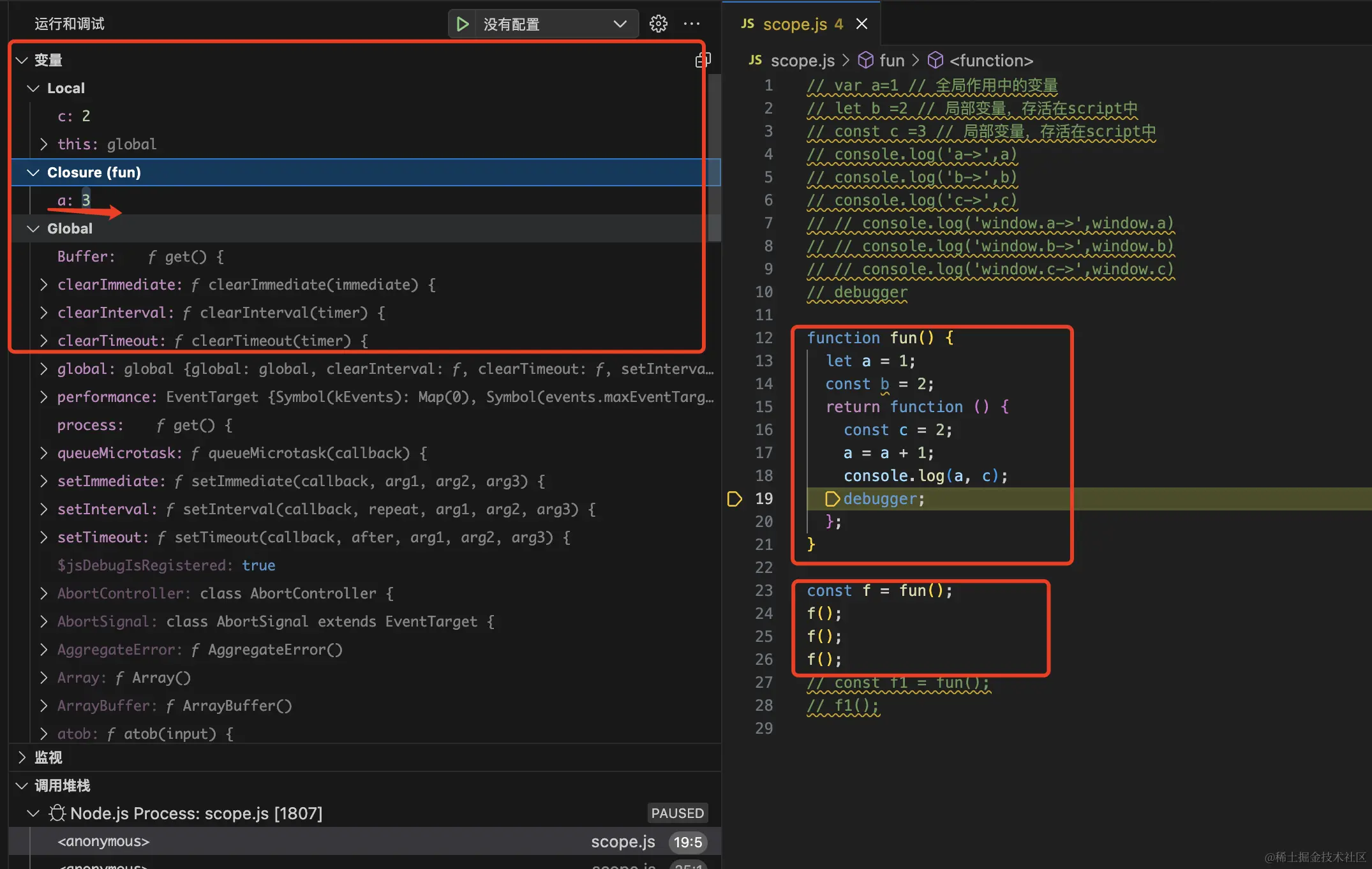Click the fun symbol icon in breadcrumb
This screenshot has width=1372, height=869.
point(865,61)
